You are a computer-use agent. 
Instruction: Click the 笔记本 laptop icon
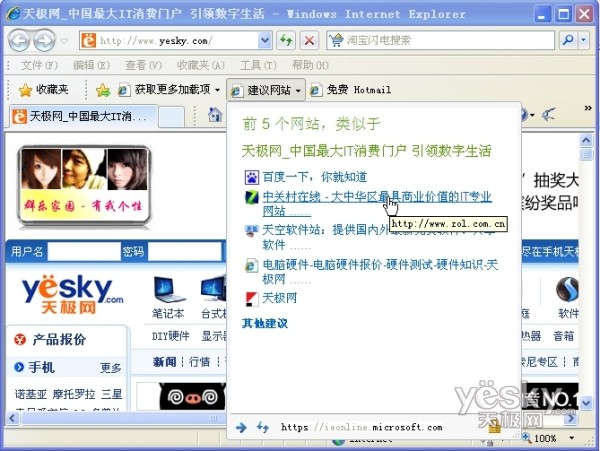point(168,289)
